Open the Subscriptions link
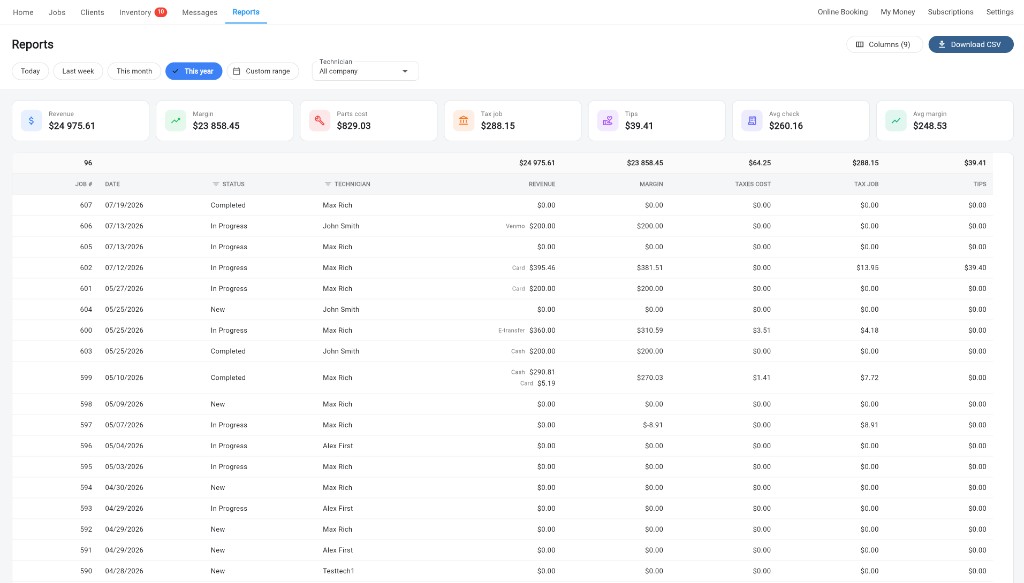Image resolution: width=1024 pixels, height=583 pixels. point(950,12)
